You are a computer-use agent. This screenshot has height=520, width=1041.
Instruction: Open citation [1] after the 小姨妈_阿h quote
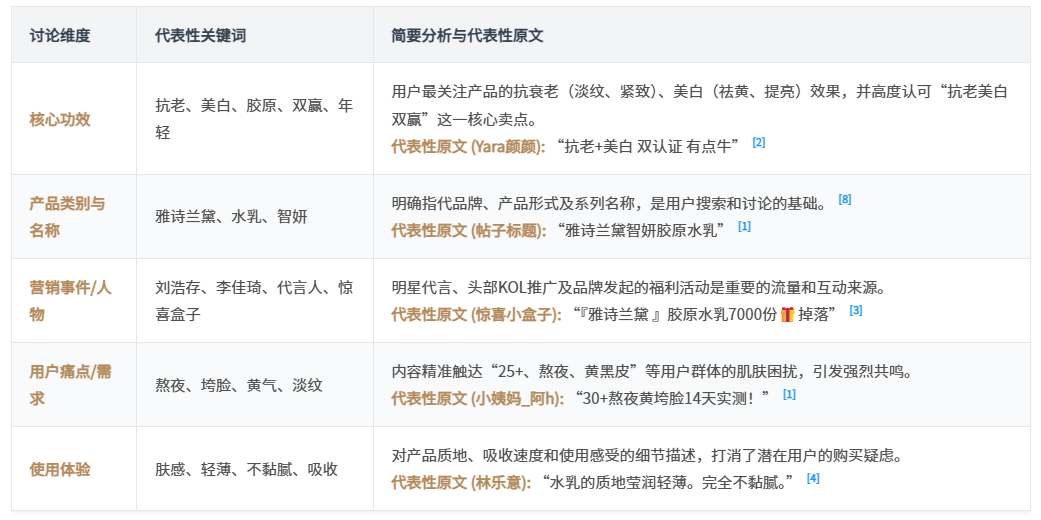click(x=789, y=395)
